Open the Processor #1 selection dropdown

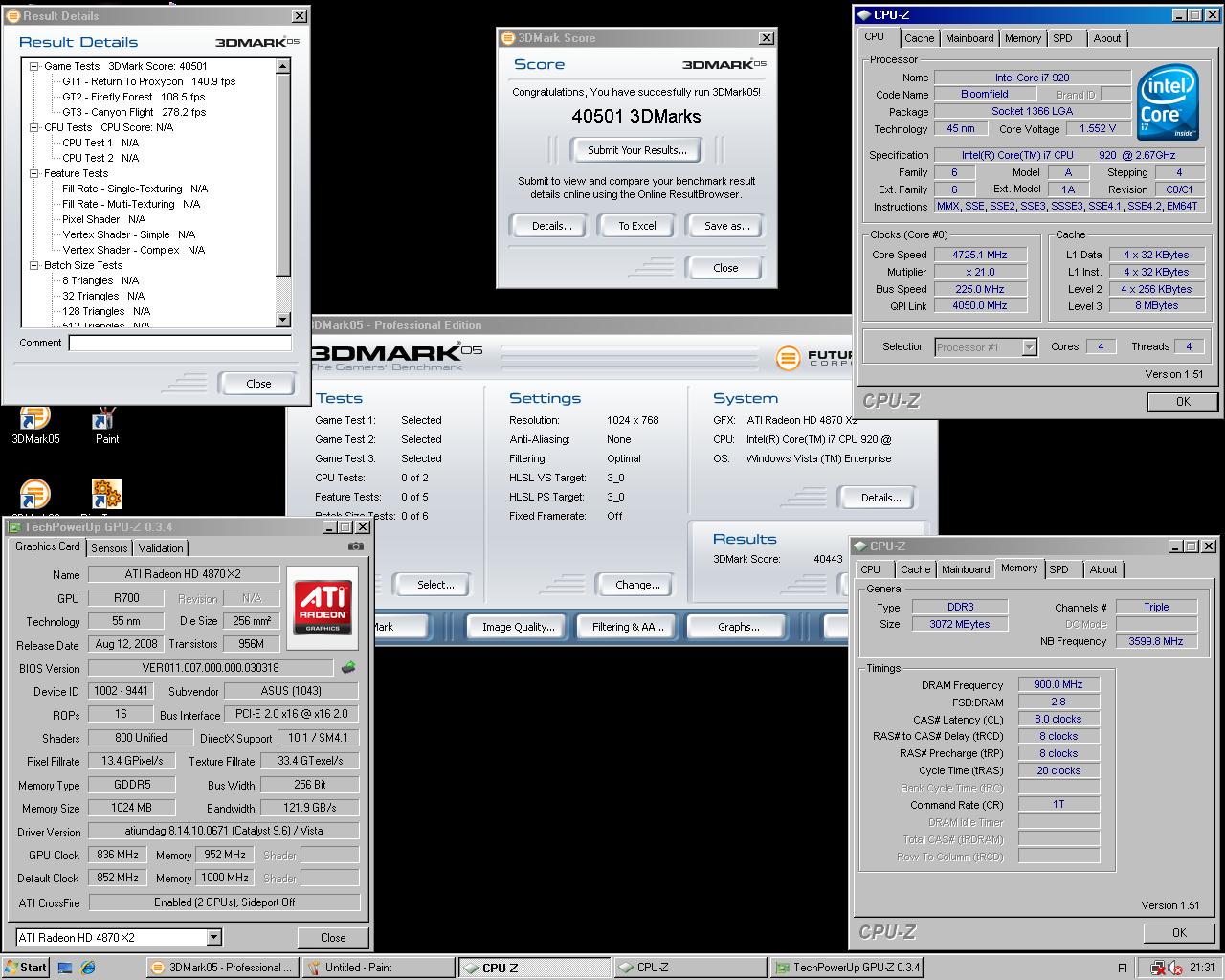(1029, 347)
